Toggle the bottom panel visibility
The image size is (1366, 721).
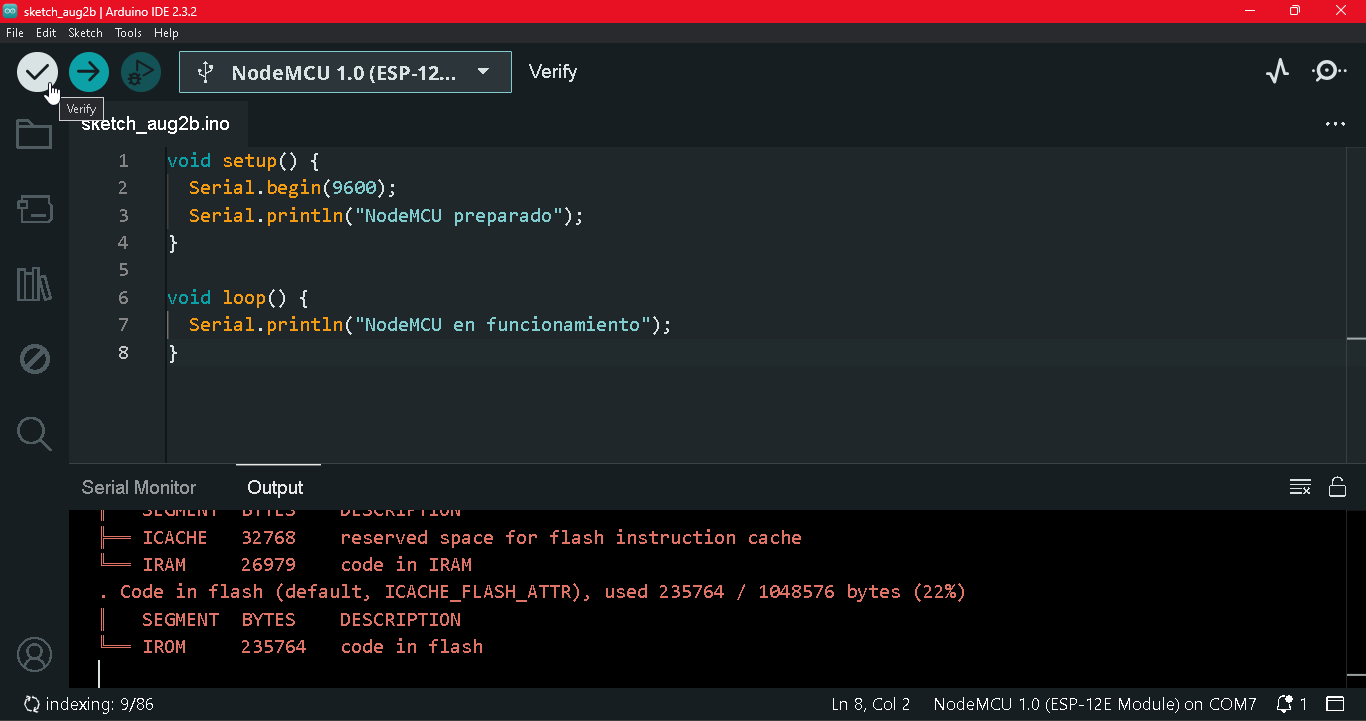[x=1335, y=704]
